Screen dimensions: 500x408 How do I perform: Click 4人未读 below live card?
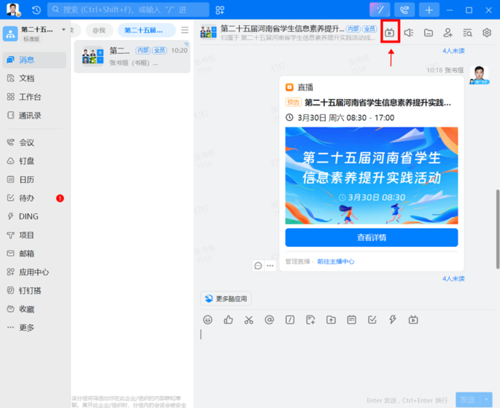453,279
